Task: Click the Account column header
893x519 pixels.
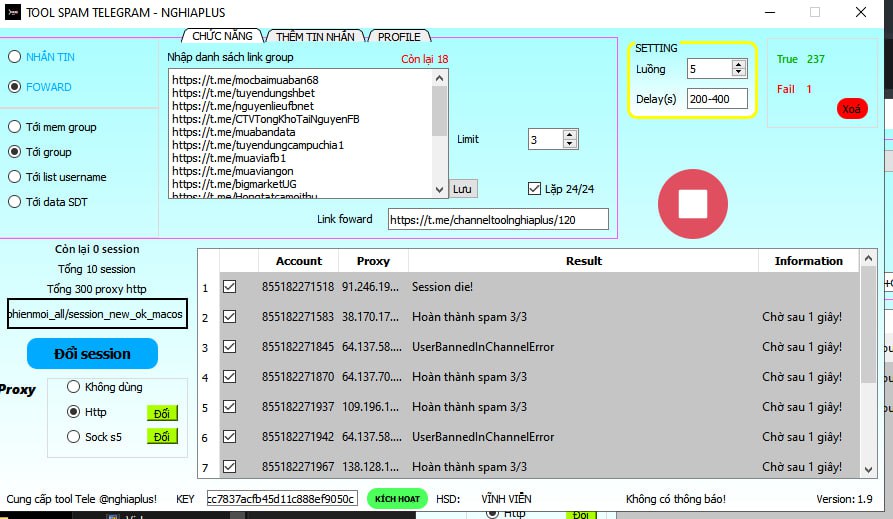Action: pyautogui.click(x=298, y=261)
